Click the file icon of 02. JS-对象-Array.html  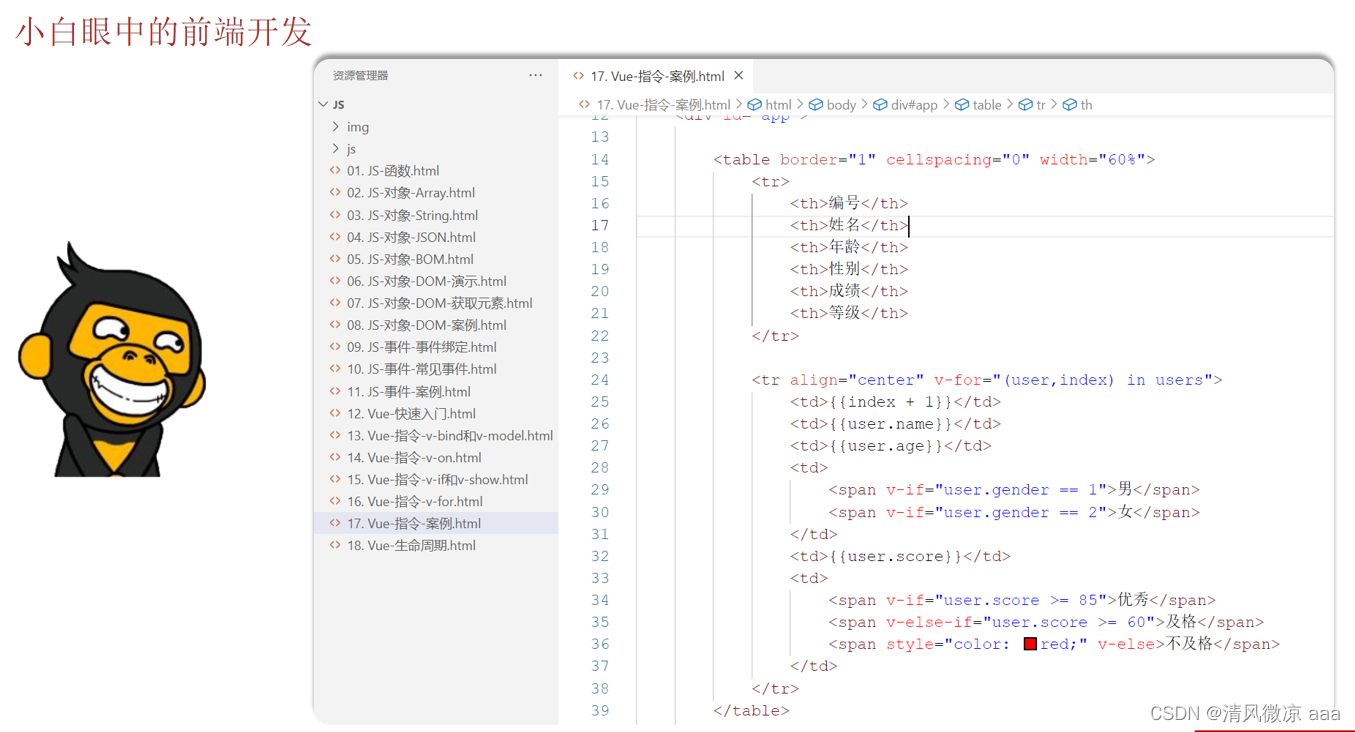coord(335,193)
